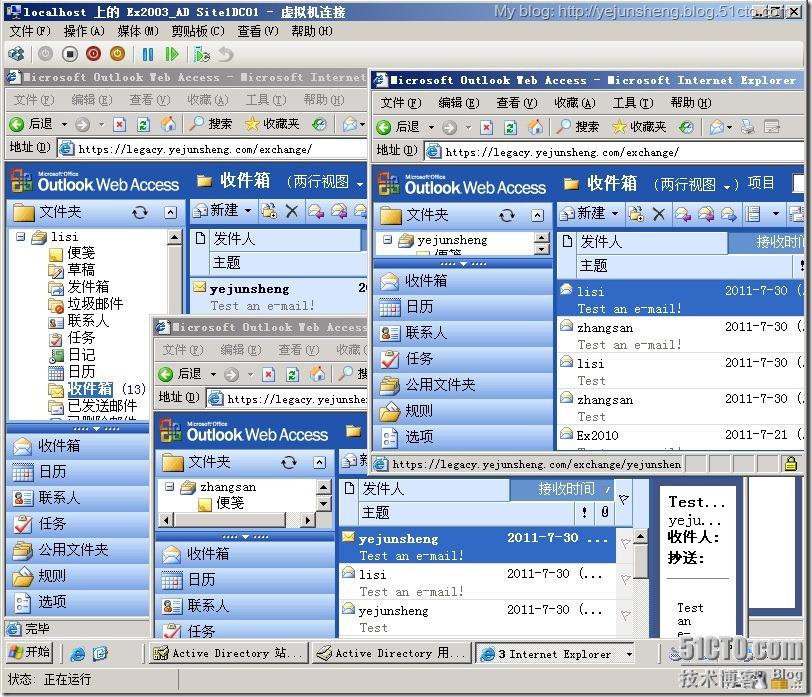Viewport: 812px width, 697px height.
Task: Click the VM Turn Off (stop) button
Action: click(70, 54)
